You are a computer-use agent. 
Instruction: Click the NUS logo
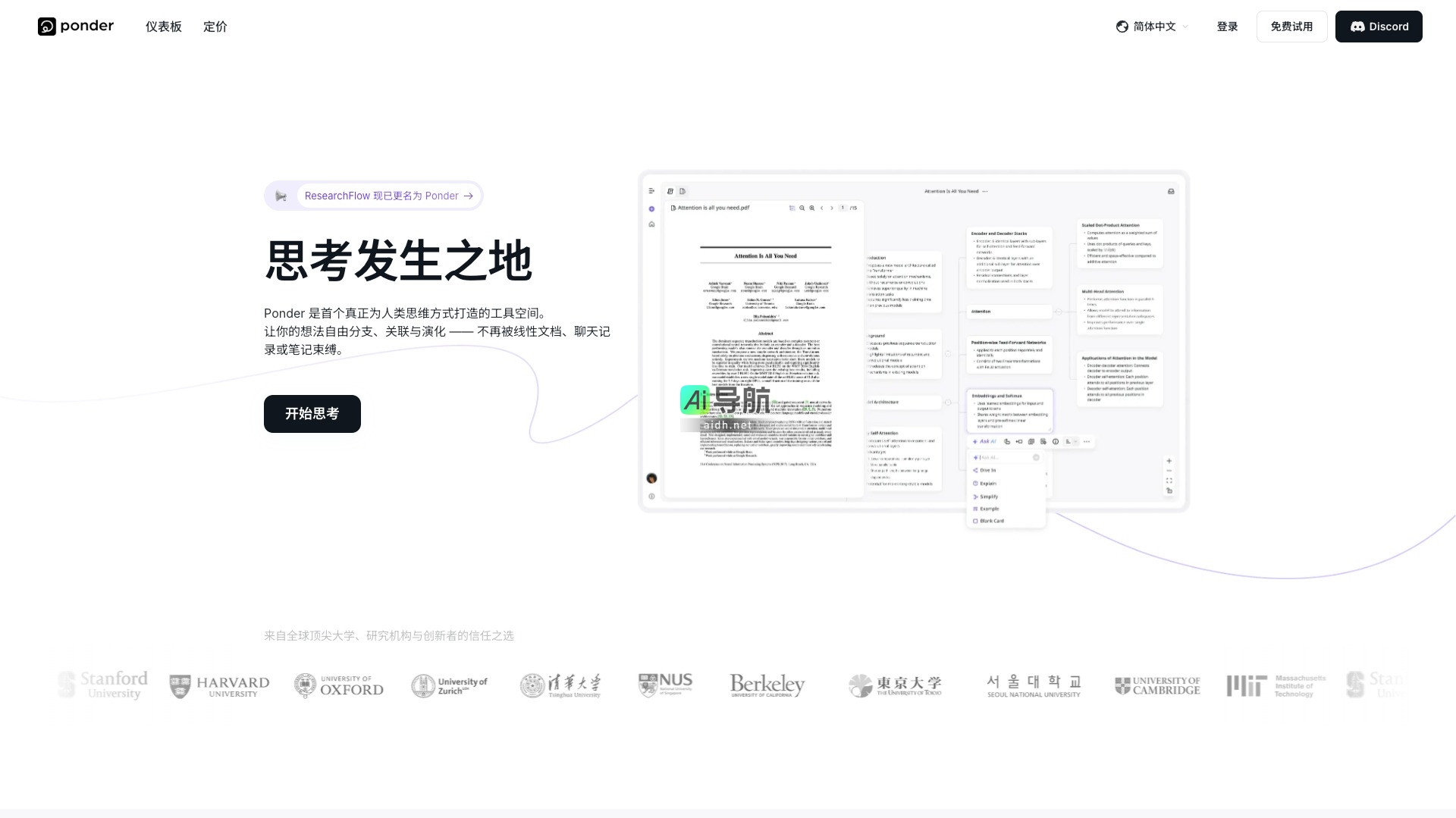click(665, 684)
